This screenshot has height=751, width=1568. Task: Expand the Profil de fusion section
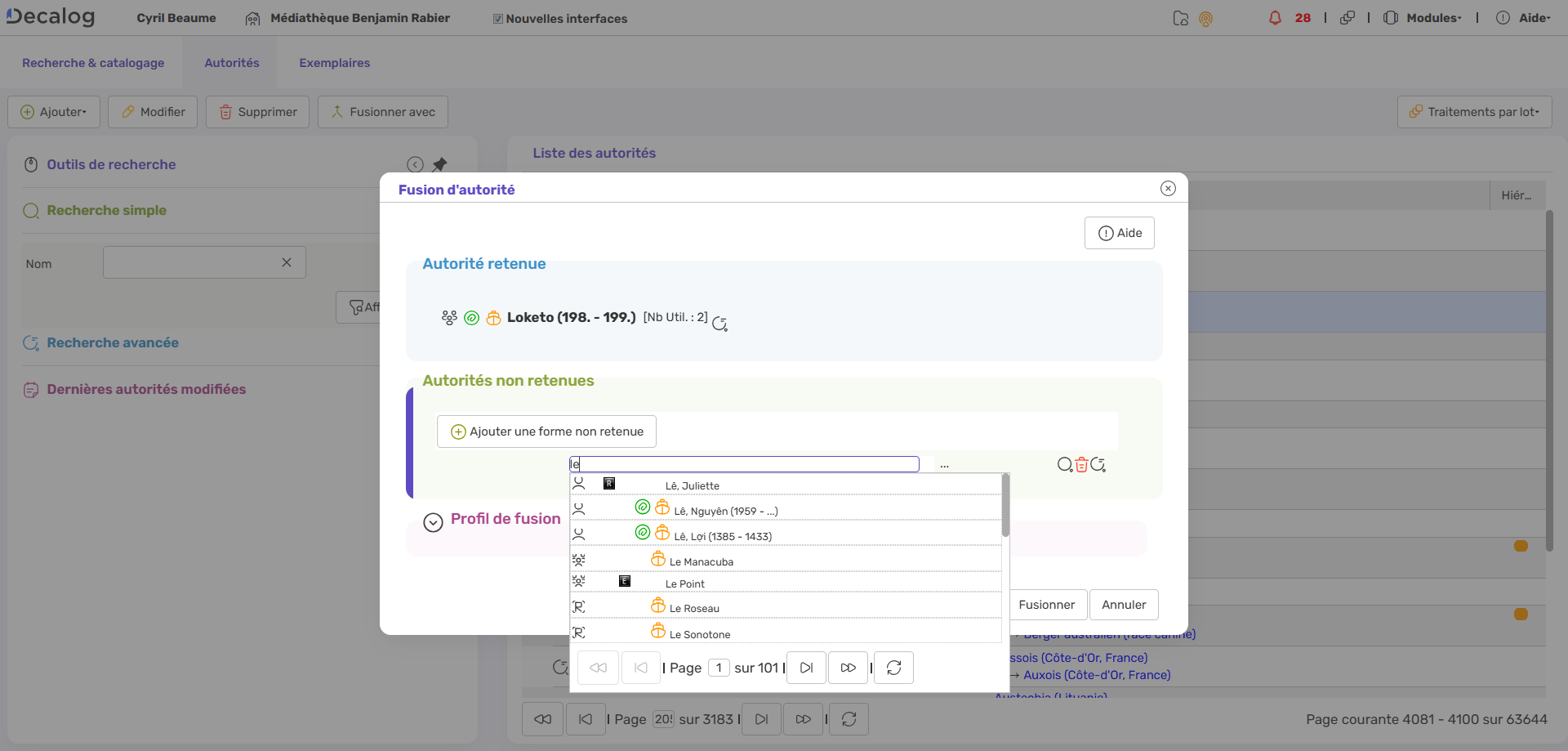433,522
